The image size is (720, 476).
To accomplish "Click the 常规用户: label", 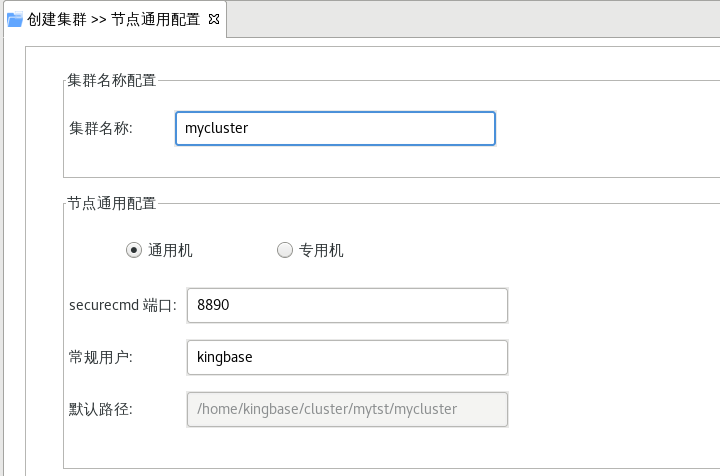I will tap(100, 357).
